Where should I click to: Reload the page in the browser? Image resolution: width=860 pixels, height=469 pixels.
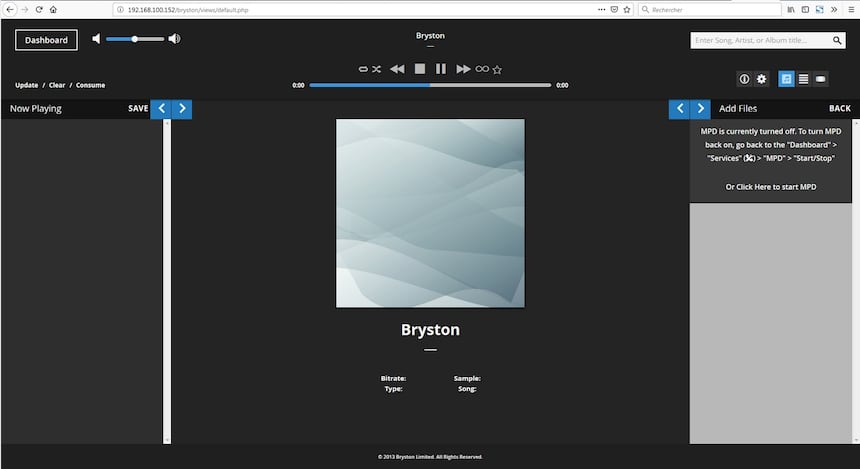pos(39,9)
